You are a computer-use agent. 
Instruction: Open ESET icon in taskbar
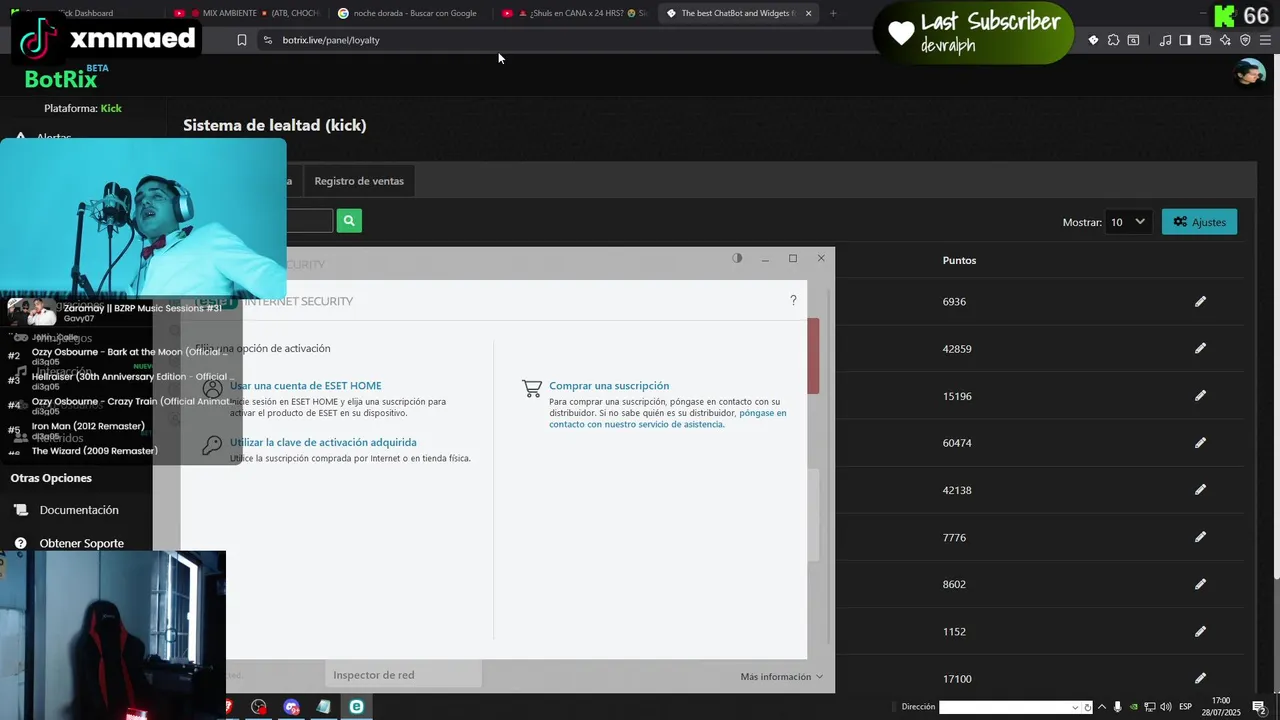coord(356,706)
